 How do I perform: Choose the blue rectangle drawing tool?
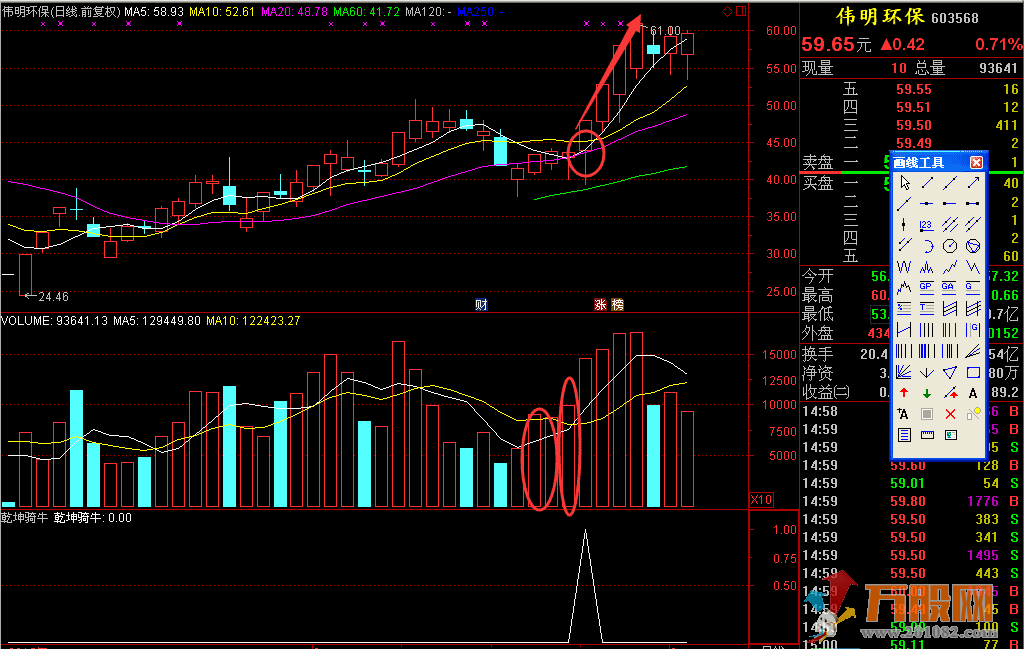[973, 372]
